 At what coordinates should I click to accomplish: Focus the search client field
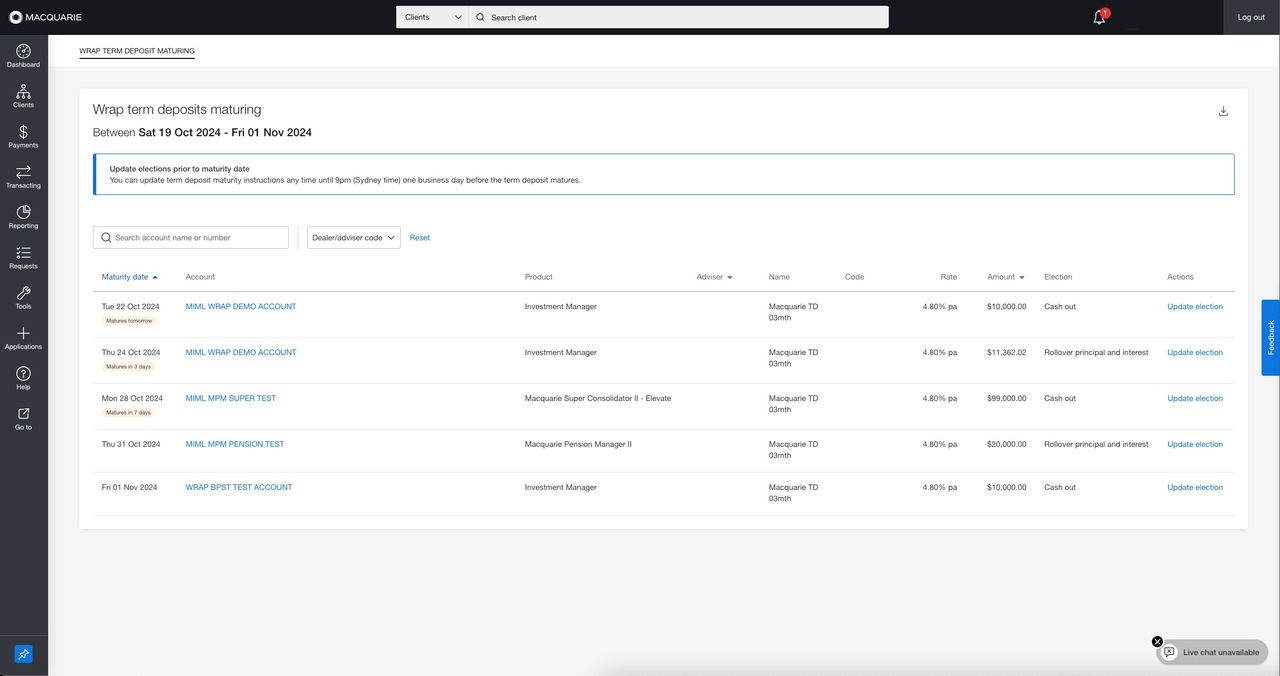[x=678, y=17]
